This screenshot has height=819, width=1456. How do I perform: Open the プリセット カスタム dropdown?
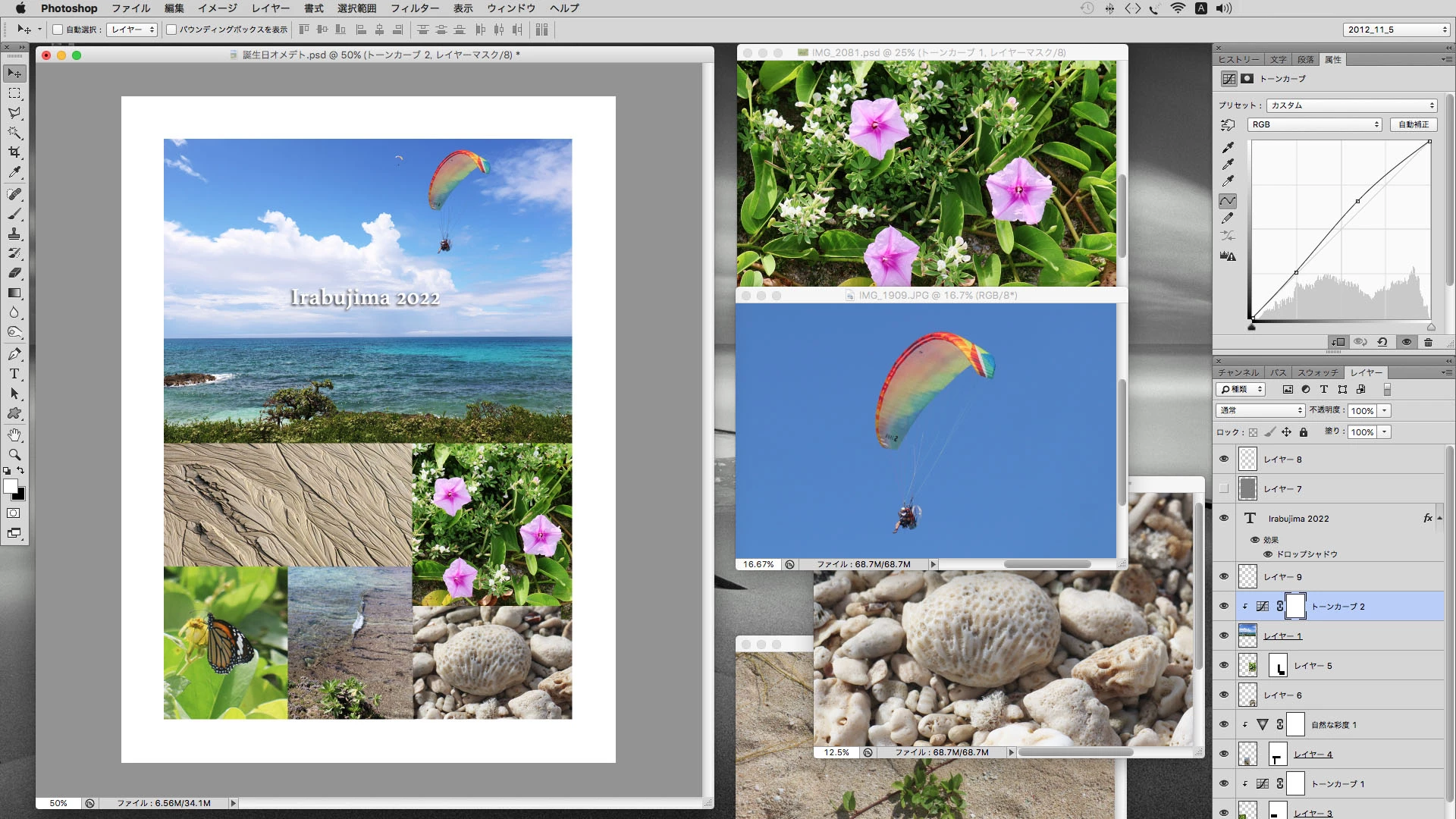click(x=1351, y=105)
